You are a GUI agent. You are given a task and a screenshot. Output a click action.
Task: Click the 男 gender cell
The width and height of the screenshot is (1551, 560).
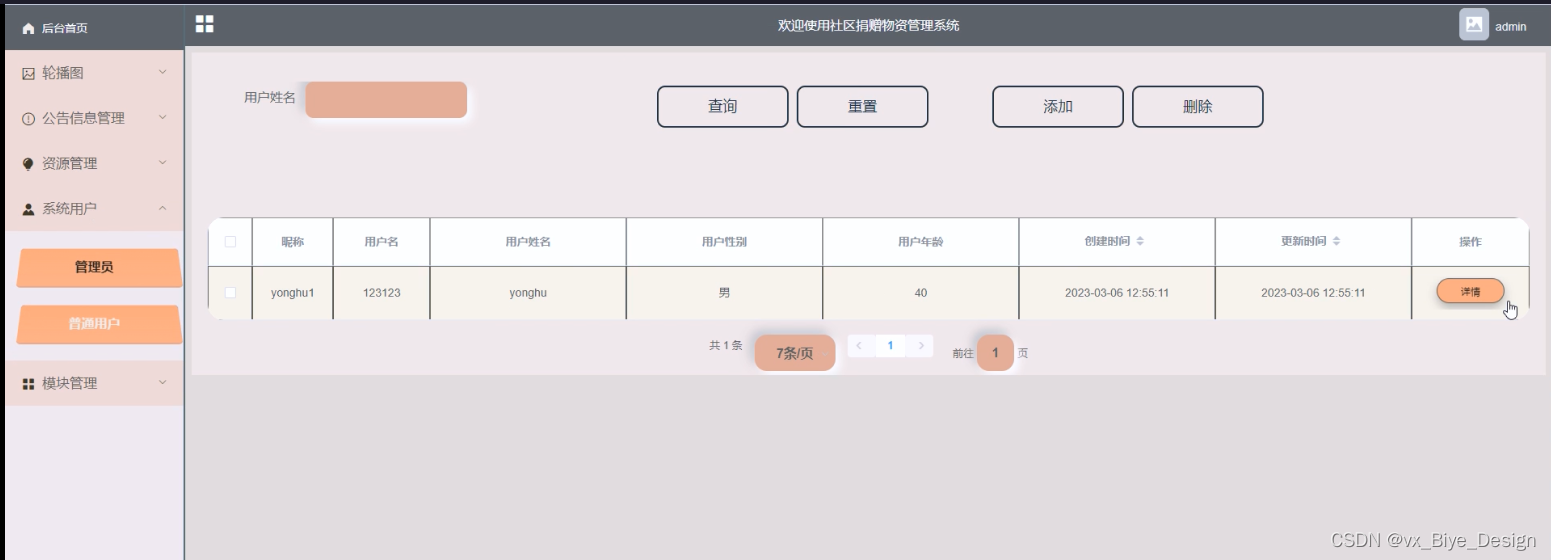click(724, 293)
